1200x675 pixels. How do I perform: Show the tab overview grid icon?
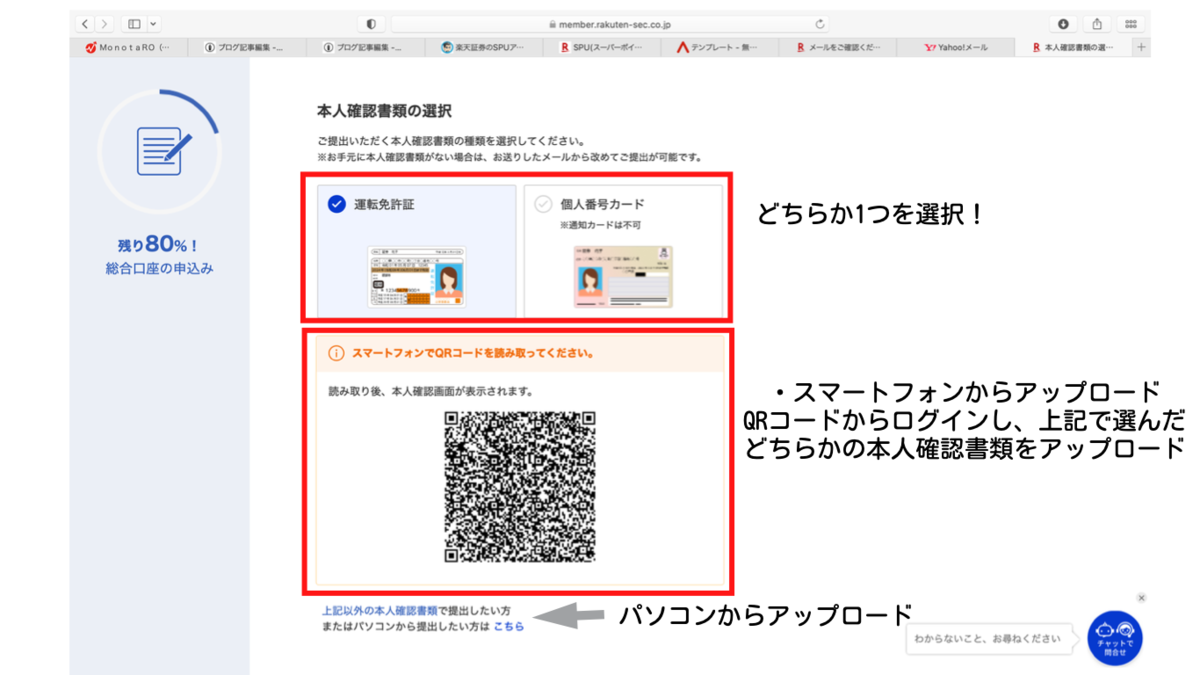pyautogui.click(x=1131, y=24)
